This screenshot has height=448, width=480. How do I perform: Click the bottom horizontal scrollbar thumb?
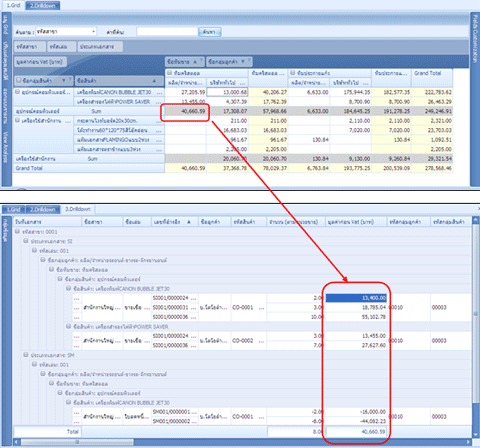tap(77, 442)
